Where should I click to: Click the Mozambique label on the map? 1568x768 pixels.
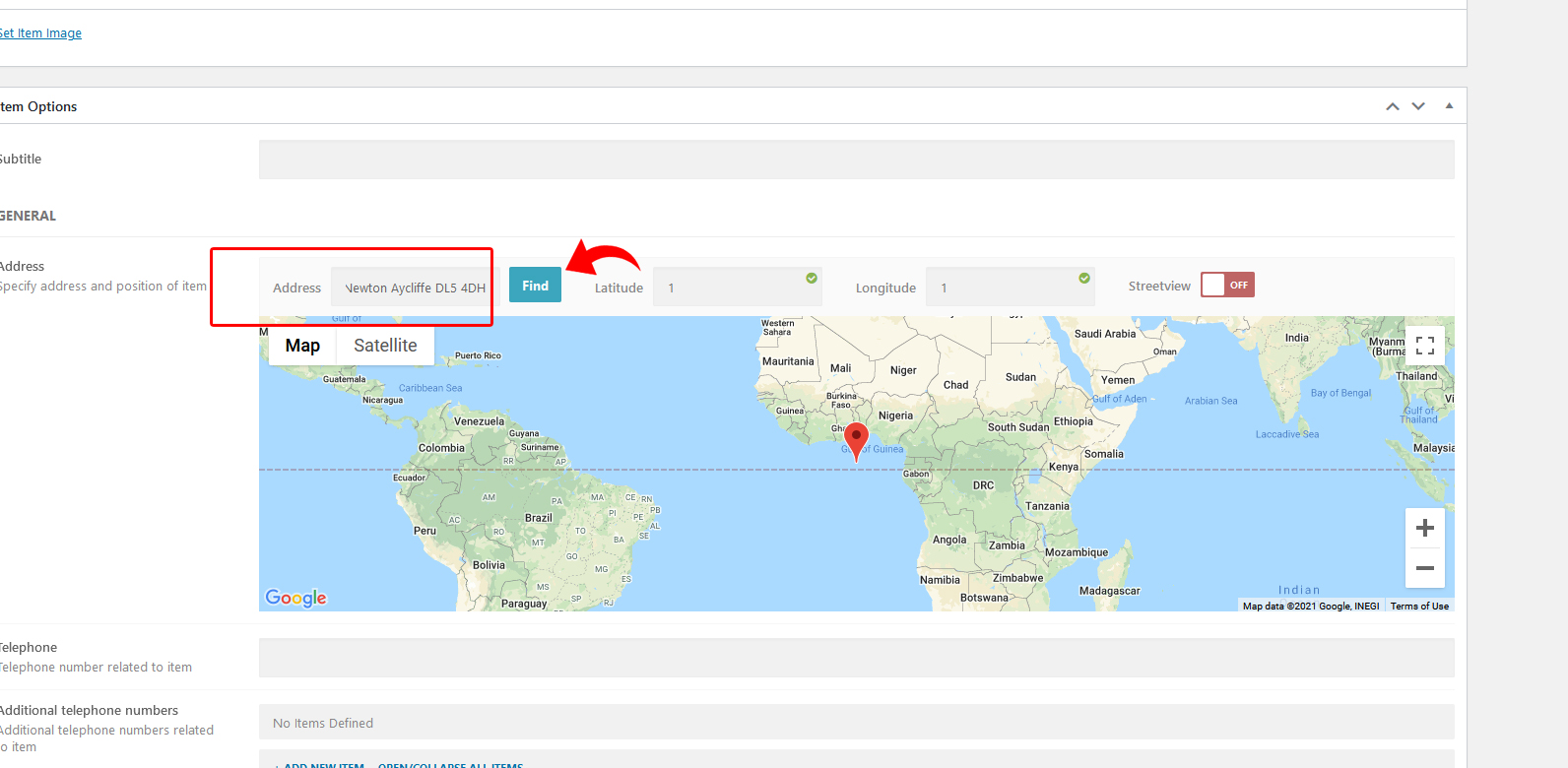(1077, 552)
